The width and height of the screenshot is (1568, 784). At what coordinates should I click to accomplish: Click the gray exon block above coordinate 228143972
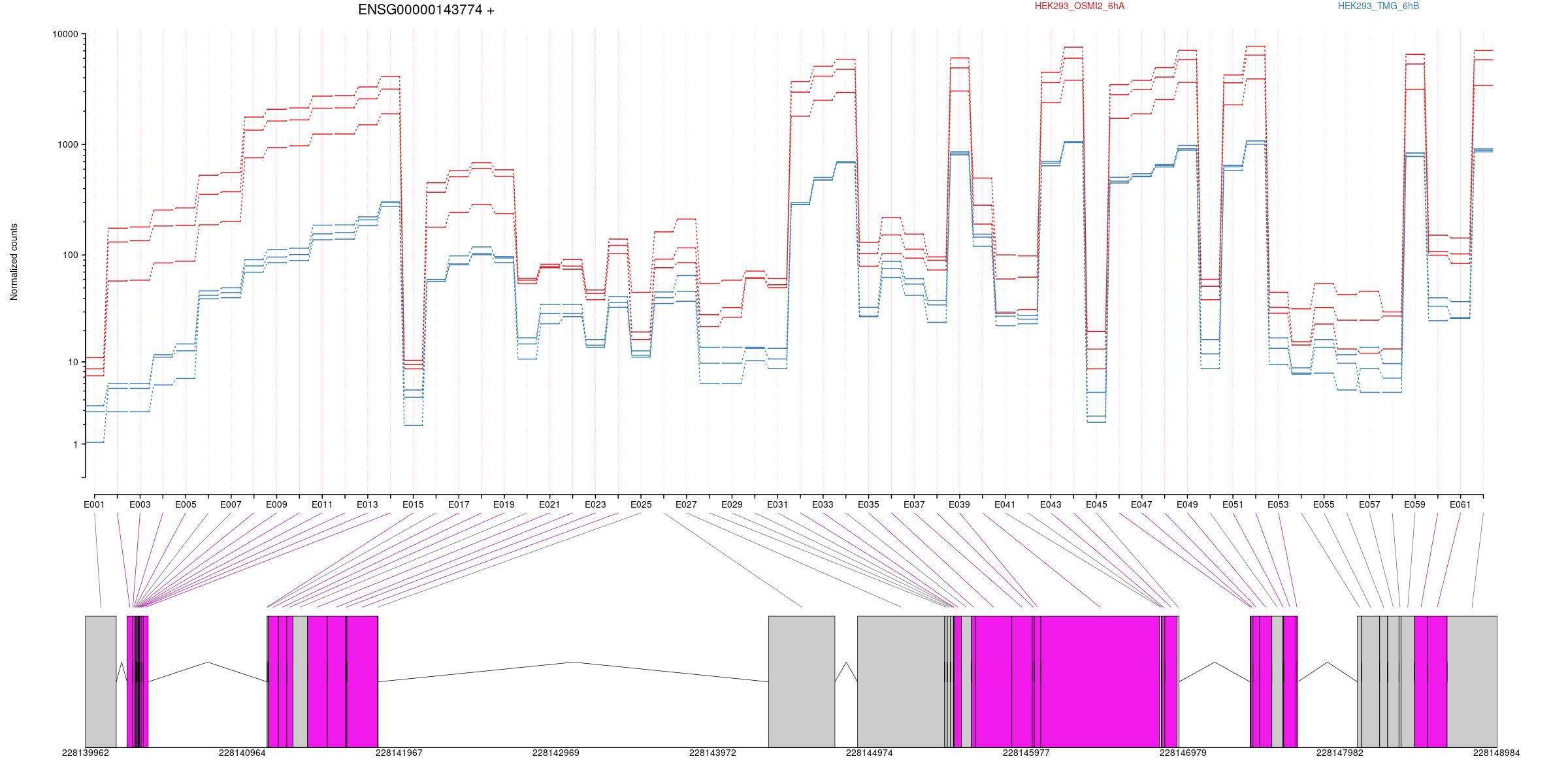click(802, 681)
